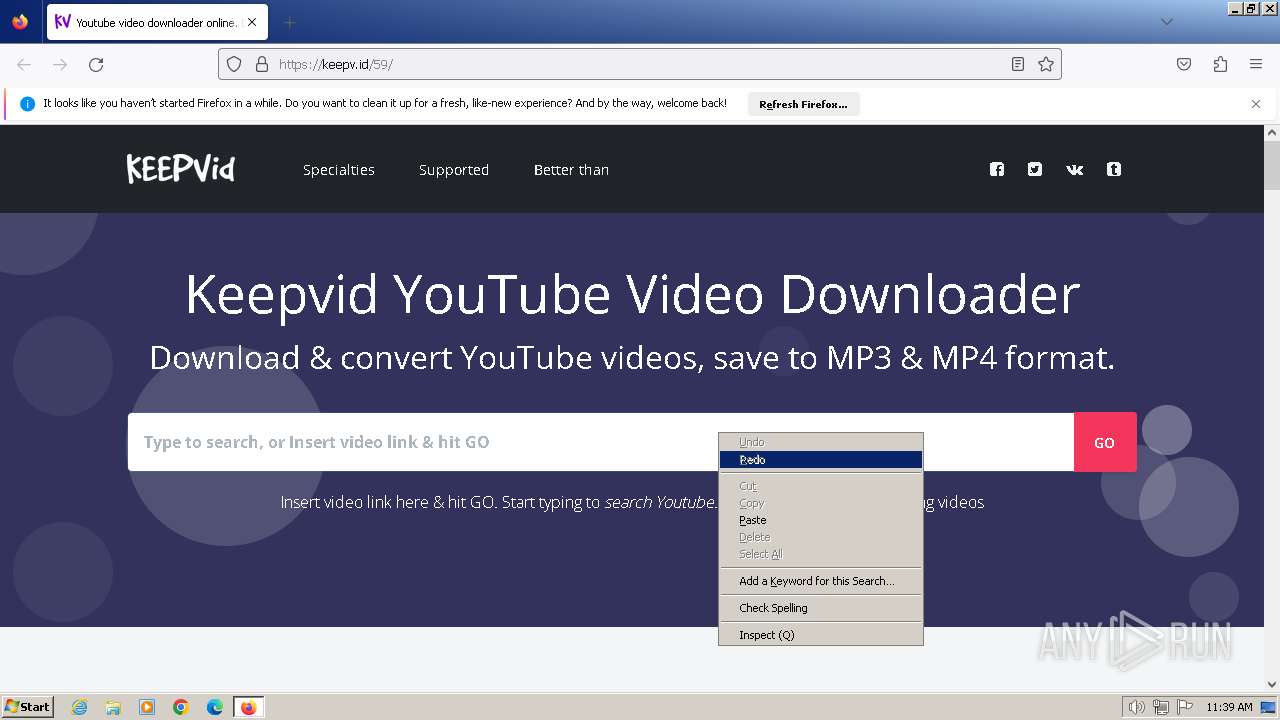Image resolution: width=1280 pixels, height=720 pixels.
Task: Select Check Spelling in the context menu
Action: click(x=821, y=608)
